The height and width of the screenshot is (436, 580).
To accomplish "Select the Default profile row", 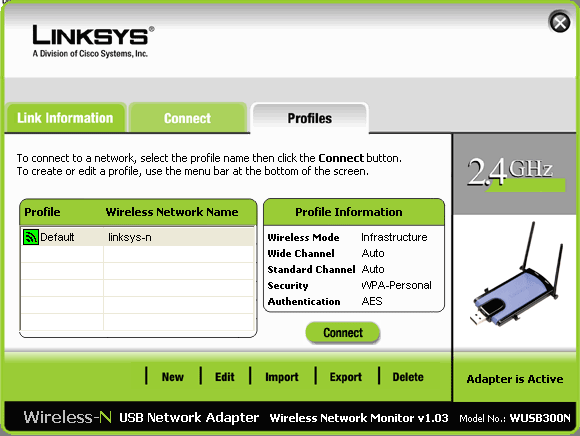I will point(138,237).
